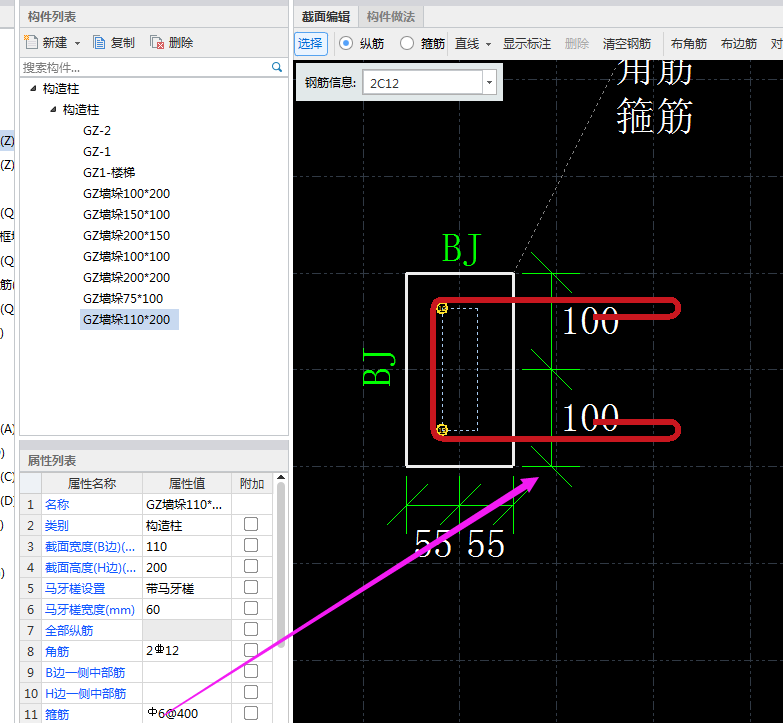This screenshot has width=783, height=723.
Task: Select the 箍筋 radio button
Action: [x=406, y=43]
